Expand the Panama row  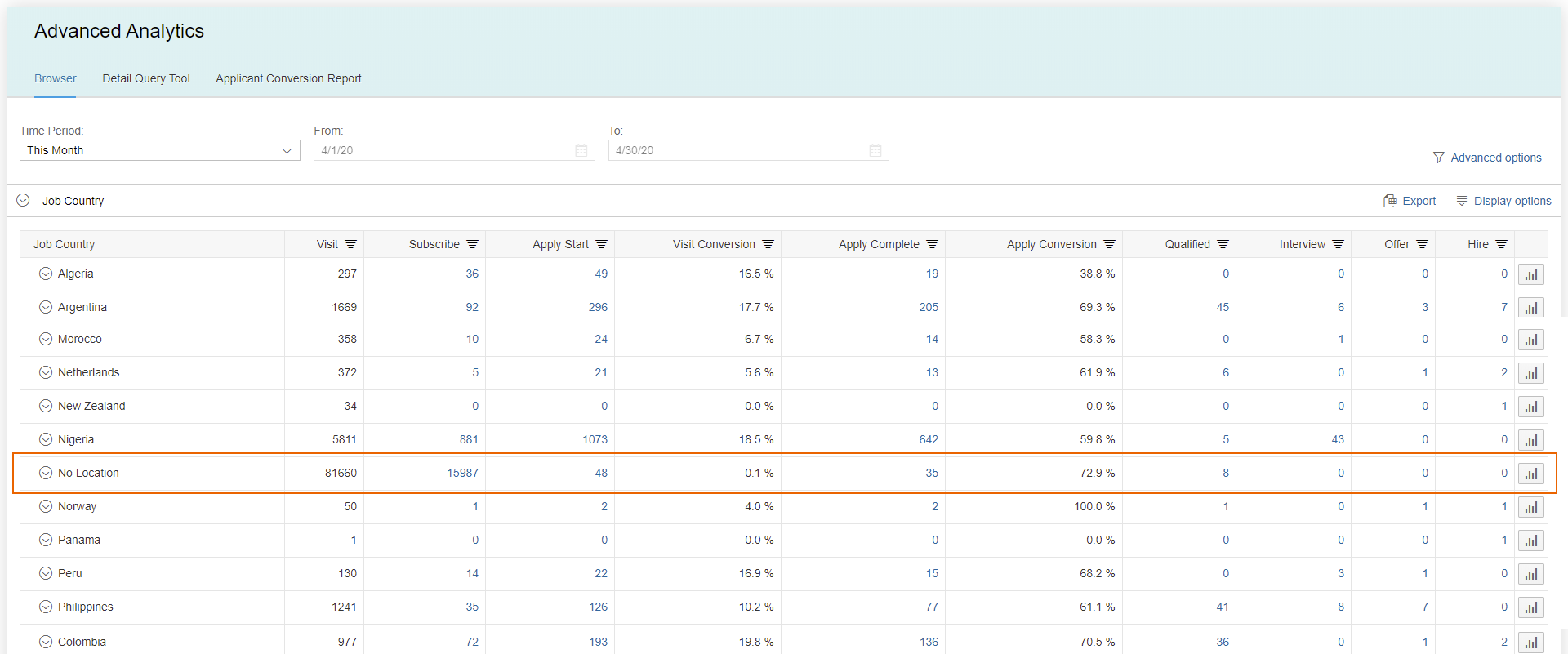pos(46,540)
